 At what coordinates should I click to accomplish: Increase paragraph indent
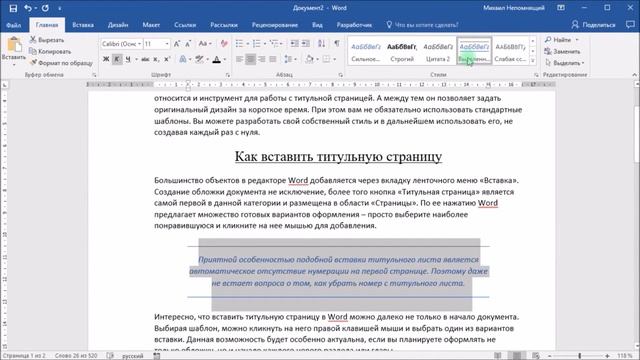(305, 44)
